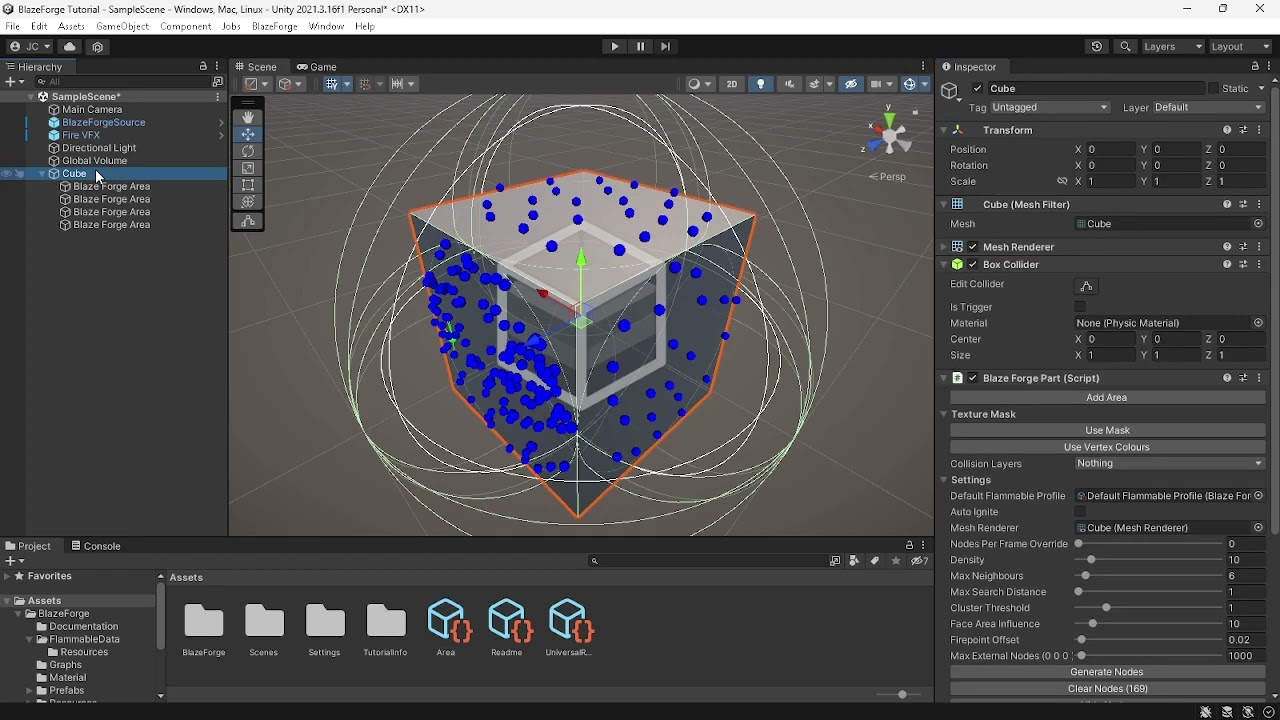The width and height of the screenshot is (1280, 720).
Task: Disable the Mesh Renderer component checkbox
Action: click(973, 247)
